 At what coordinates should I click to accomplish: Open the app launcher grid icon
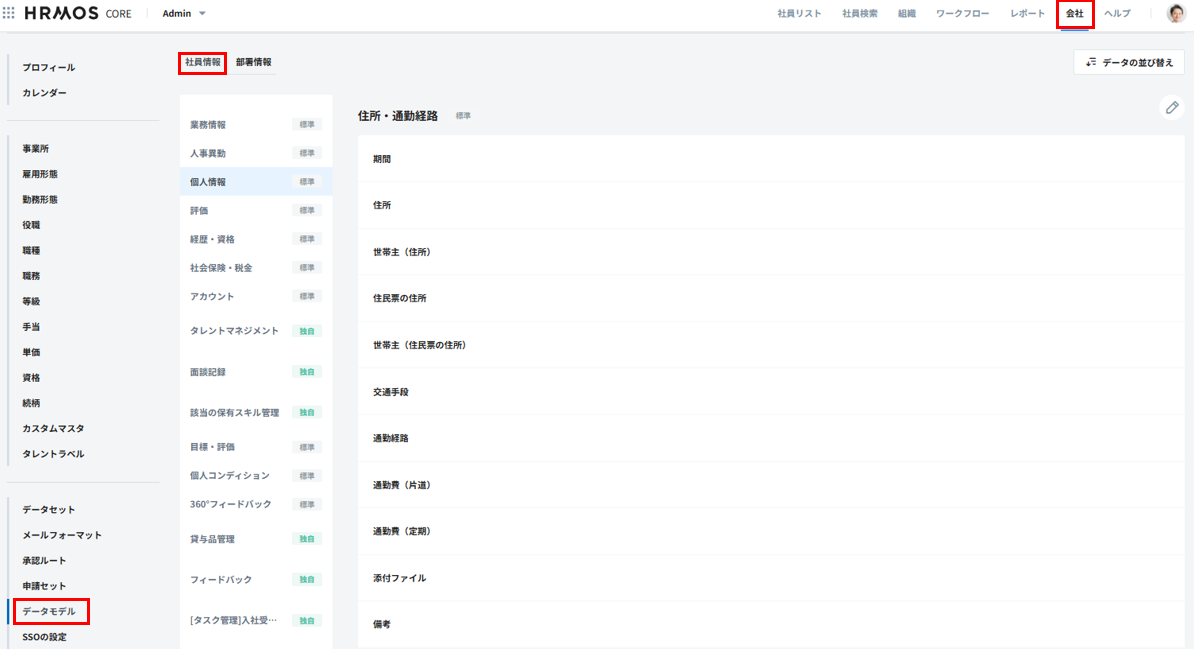click(9, 14)
